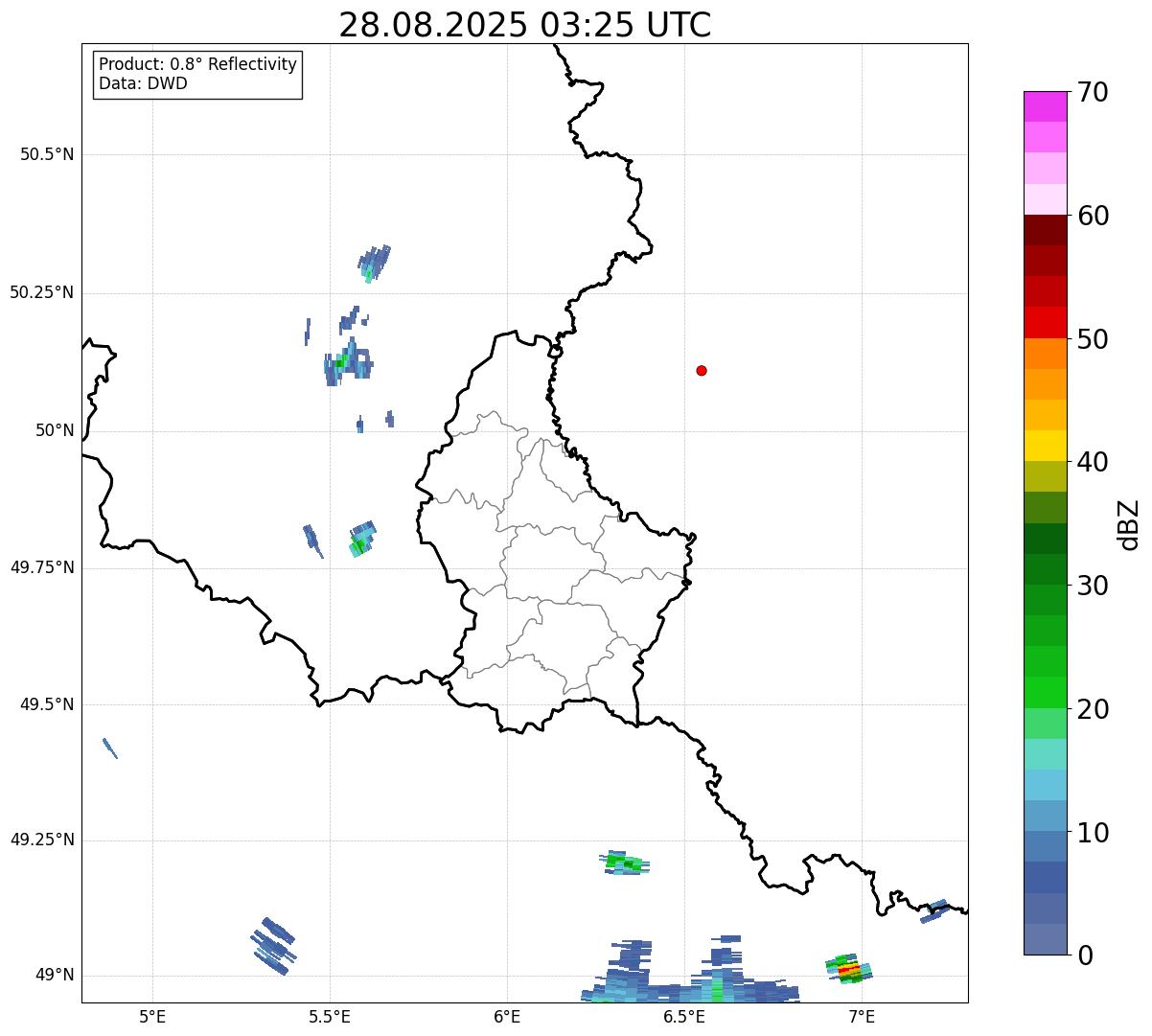This screenshot has width=1152, height=1036.
Task: Click the Product: 0.8° Reflectivity label
Action: (x=197, y=64)
